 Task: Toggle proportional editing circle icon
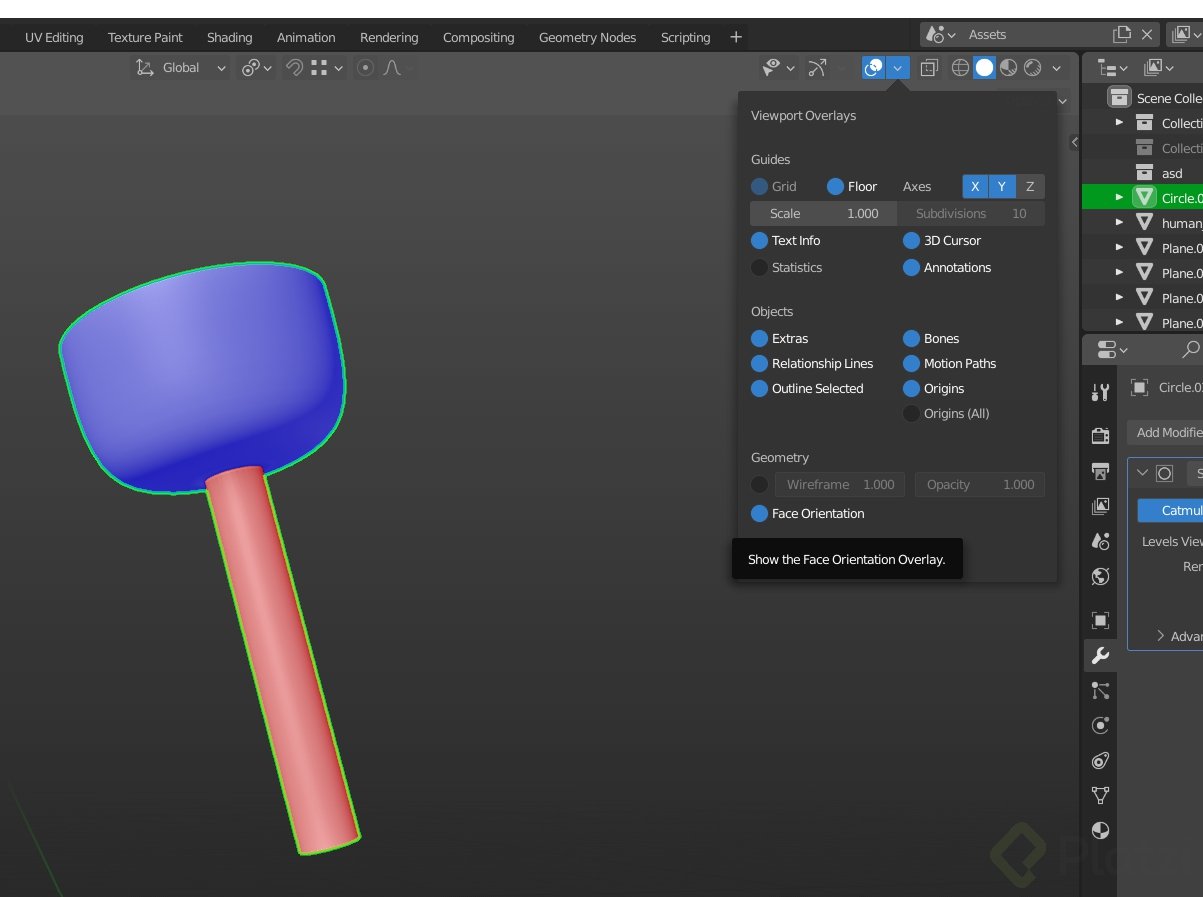pyautogui.click(x=365, y=68)
